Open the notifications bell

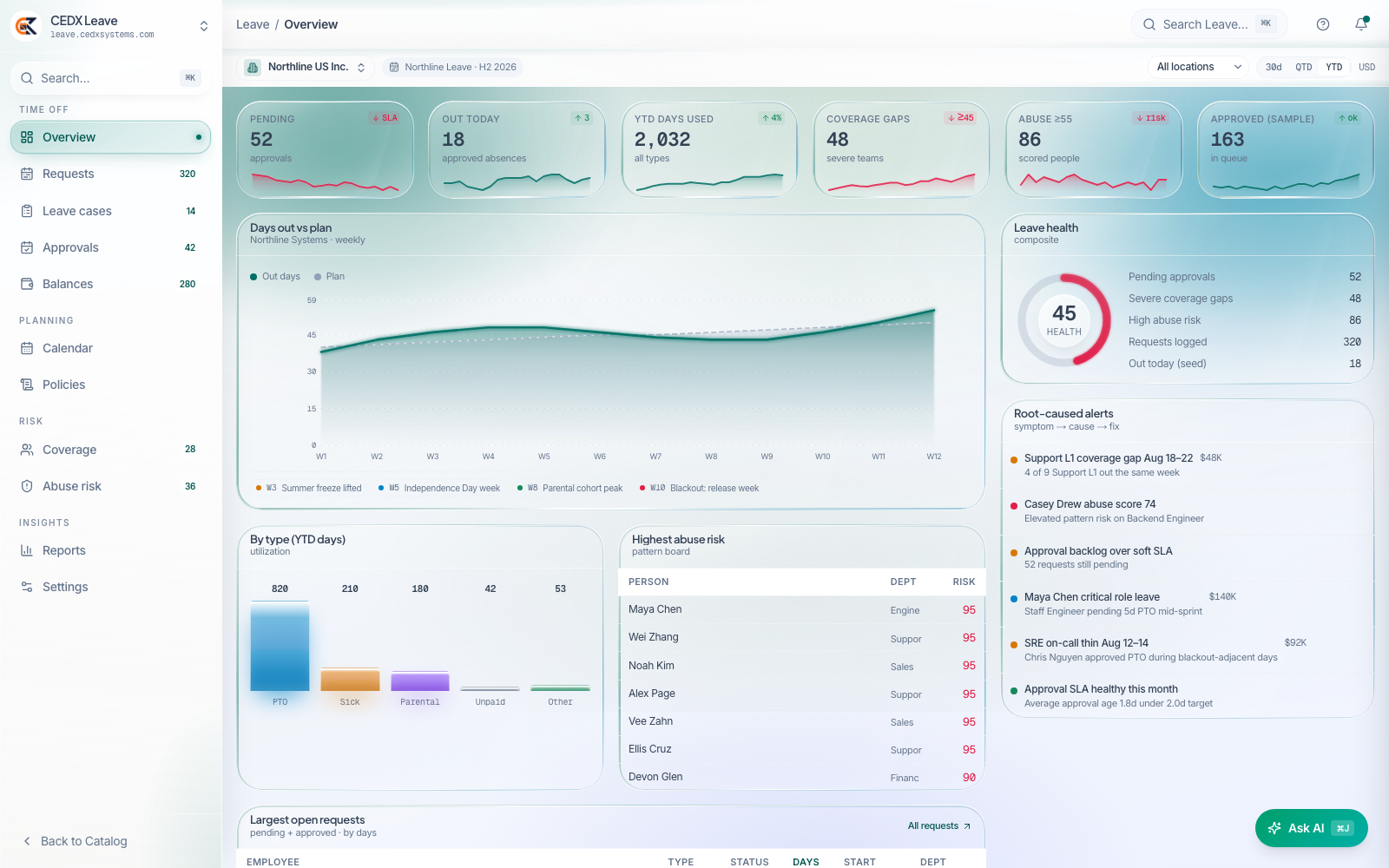coord(1361,24)
